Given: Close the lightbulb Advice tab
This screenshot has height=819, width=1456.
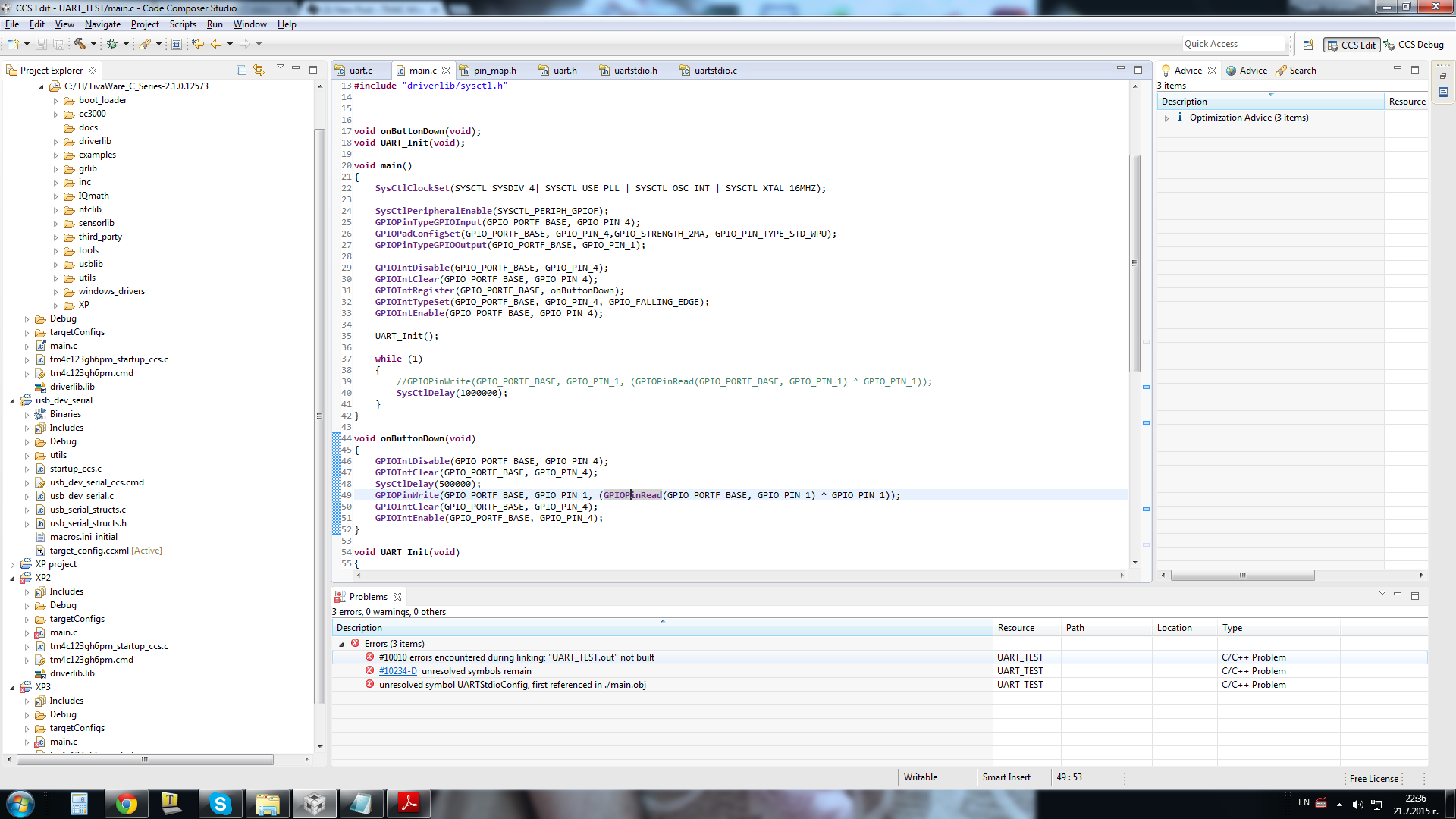Looking at the screenshot, I should coord(1212,71).
